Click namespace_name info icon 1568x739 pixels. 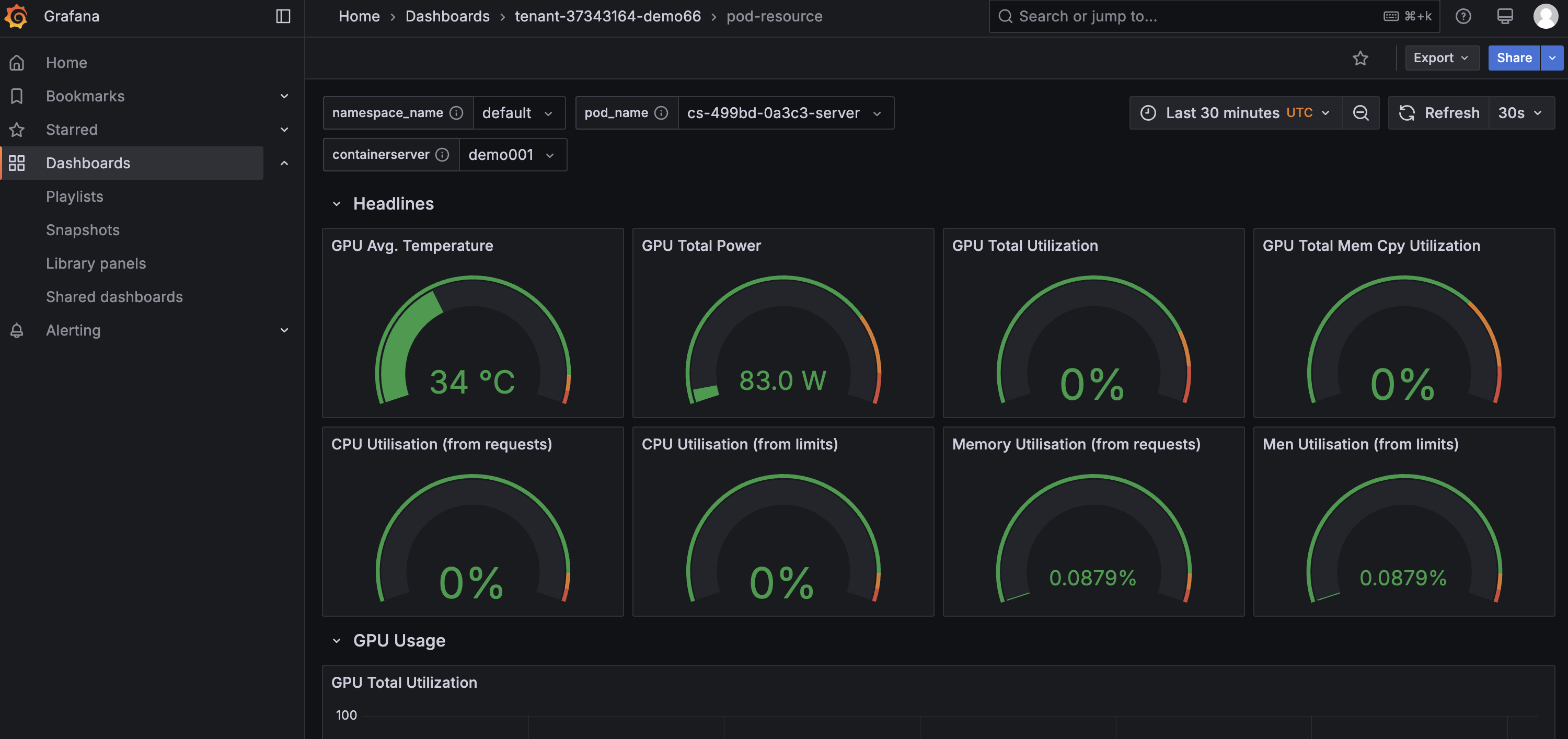[456, 112]
